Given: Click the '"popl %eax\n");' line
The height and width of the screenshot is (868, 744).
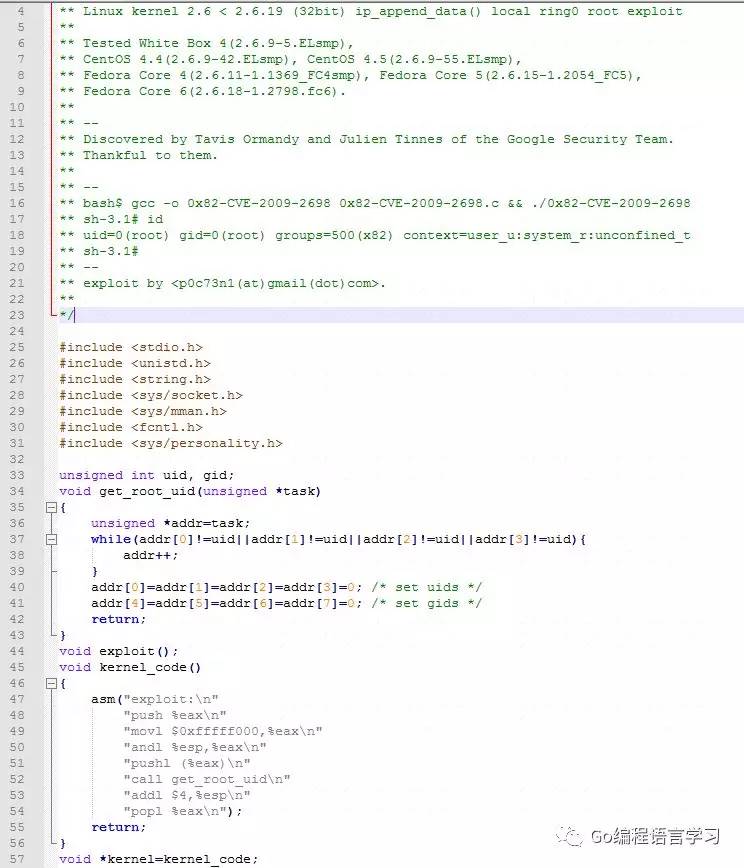Looking at the screenshot, I should pyautogui.click(x=183, y=812).
